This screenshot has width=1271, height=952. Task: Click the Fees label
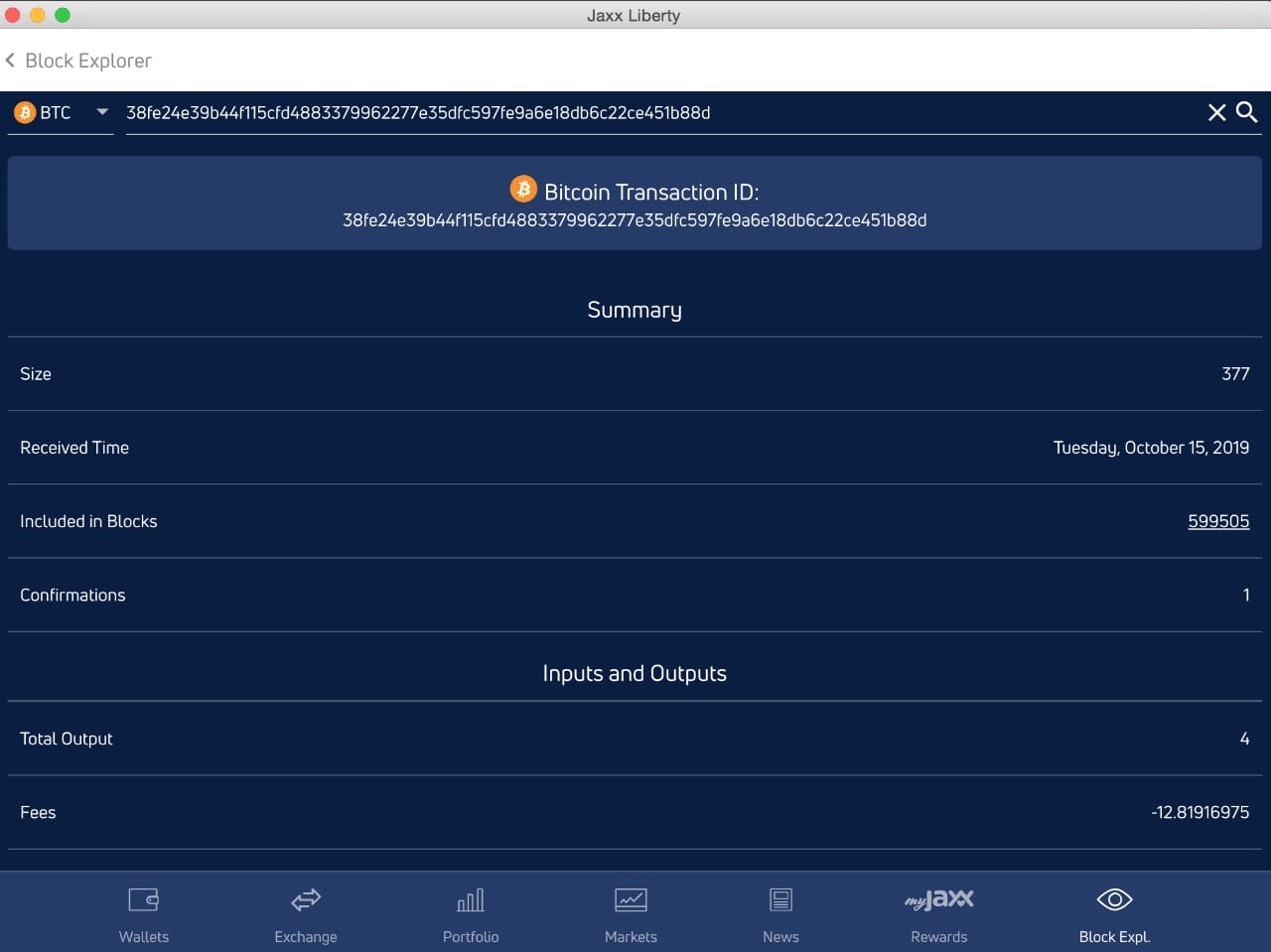click(x=38, y=812)
